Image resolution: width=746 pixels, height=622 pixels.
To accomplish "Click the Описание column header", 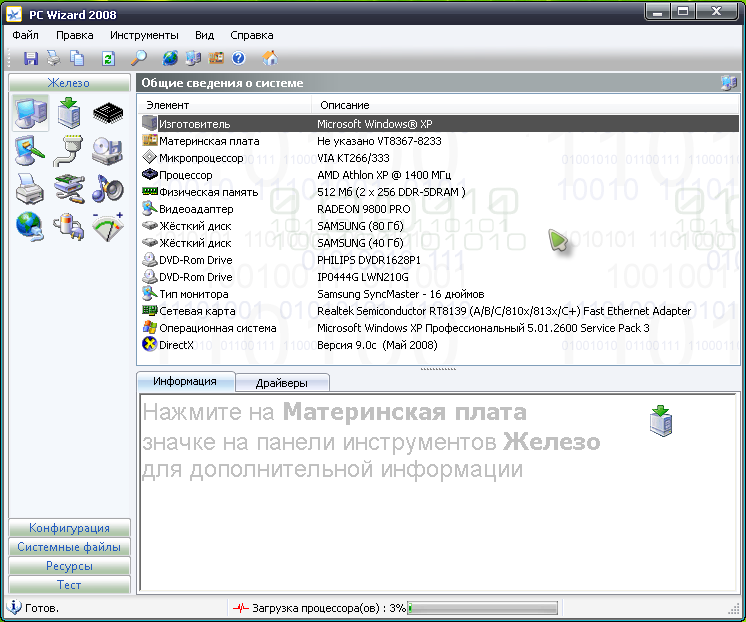I will point(525,105).
